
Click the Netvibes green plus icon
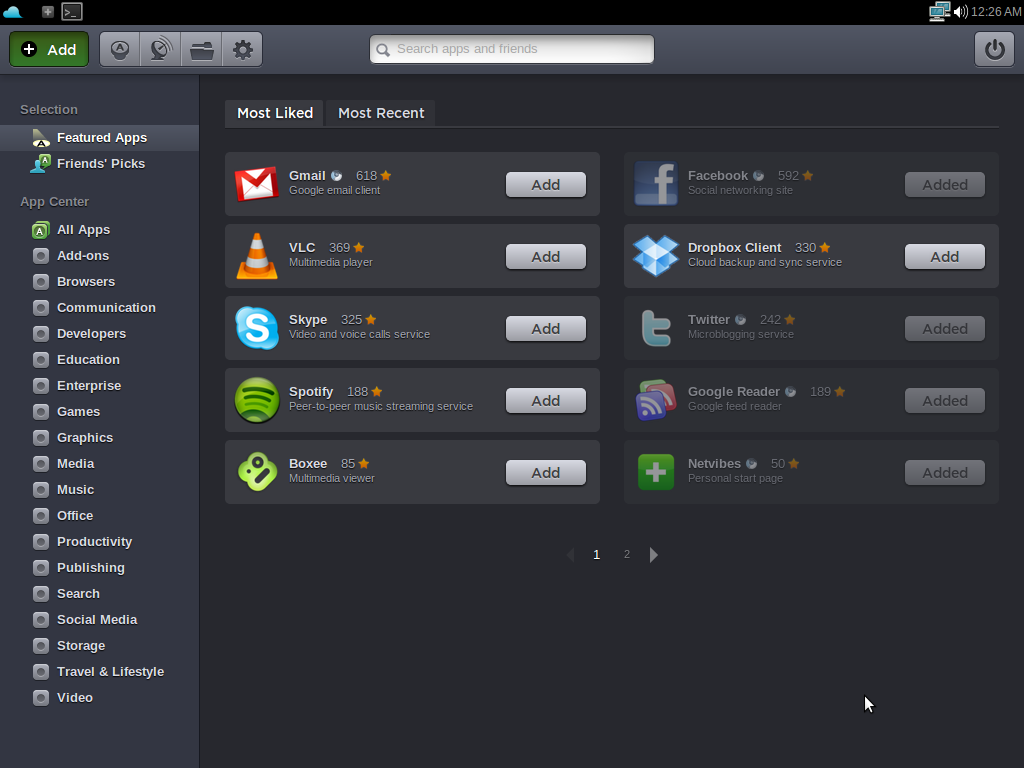[656, 472]
